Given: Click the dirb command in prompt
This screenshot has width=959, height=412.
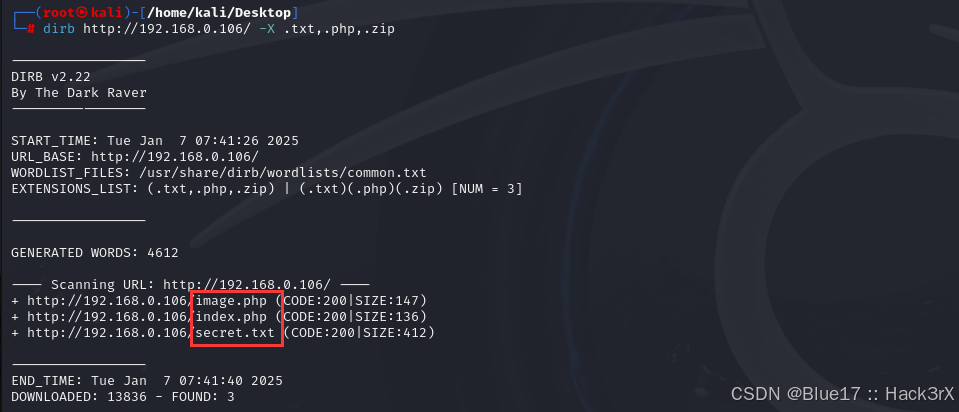Looking at the screenshot, I should (x=59, y=29).
